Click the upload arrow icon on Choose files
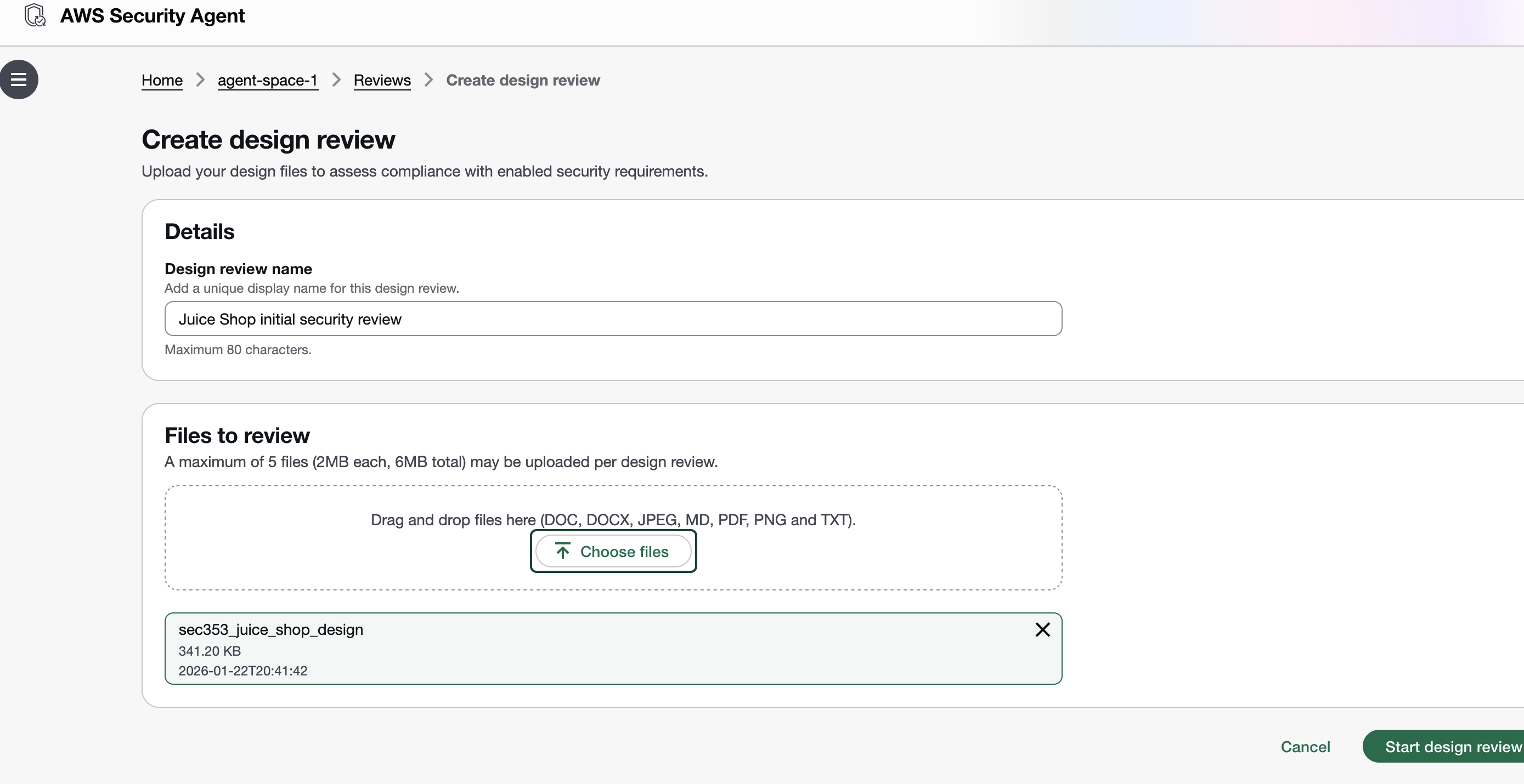Screen dimensions: 1524x784 tap(563, 551)
